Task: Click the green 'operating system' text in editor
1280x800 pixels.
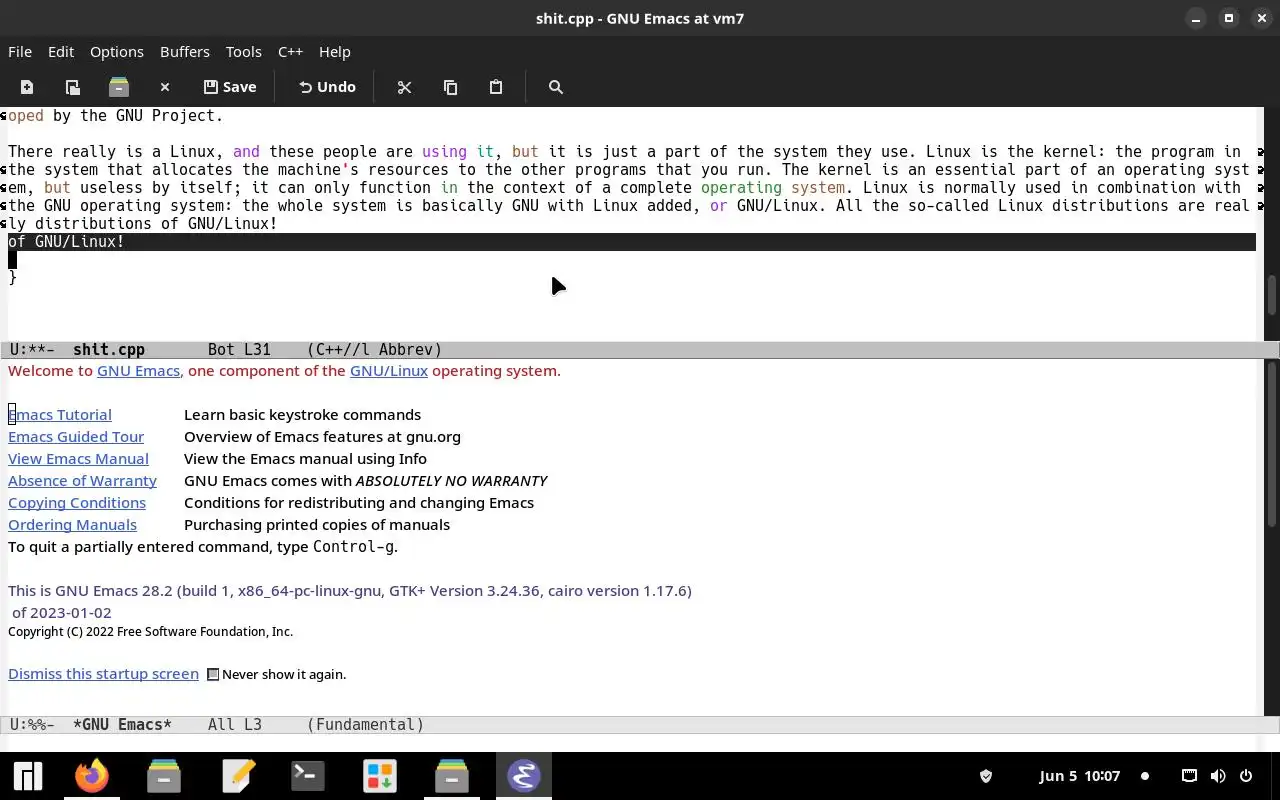Action: pyautogui.click(x=773, y=187)
